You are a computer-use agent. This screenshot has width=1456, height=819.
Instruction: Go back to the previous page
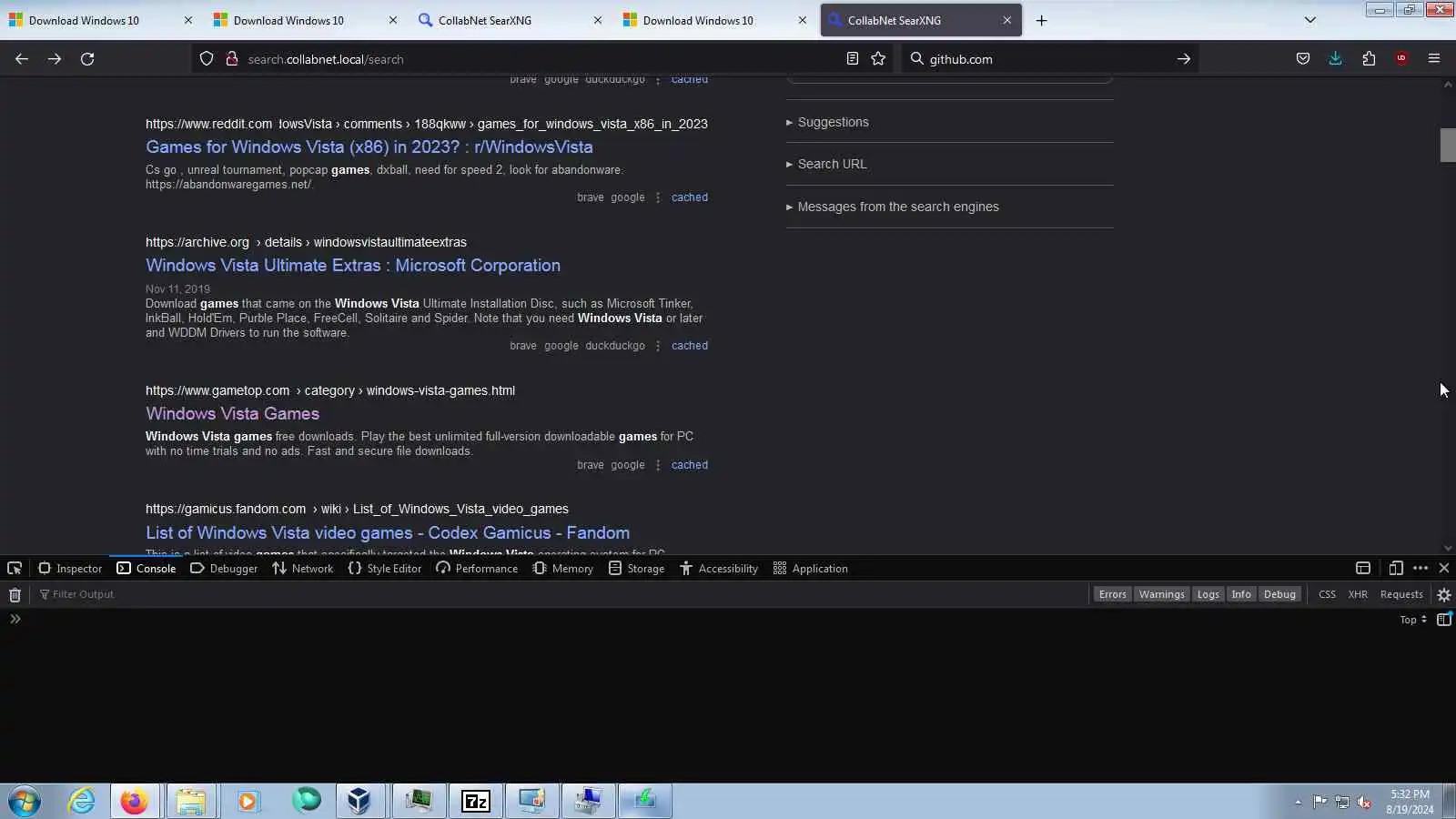pos(22,59)
